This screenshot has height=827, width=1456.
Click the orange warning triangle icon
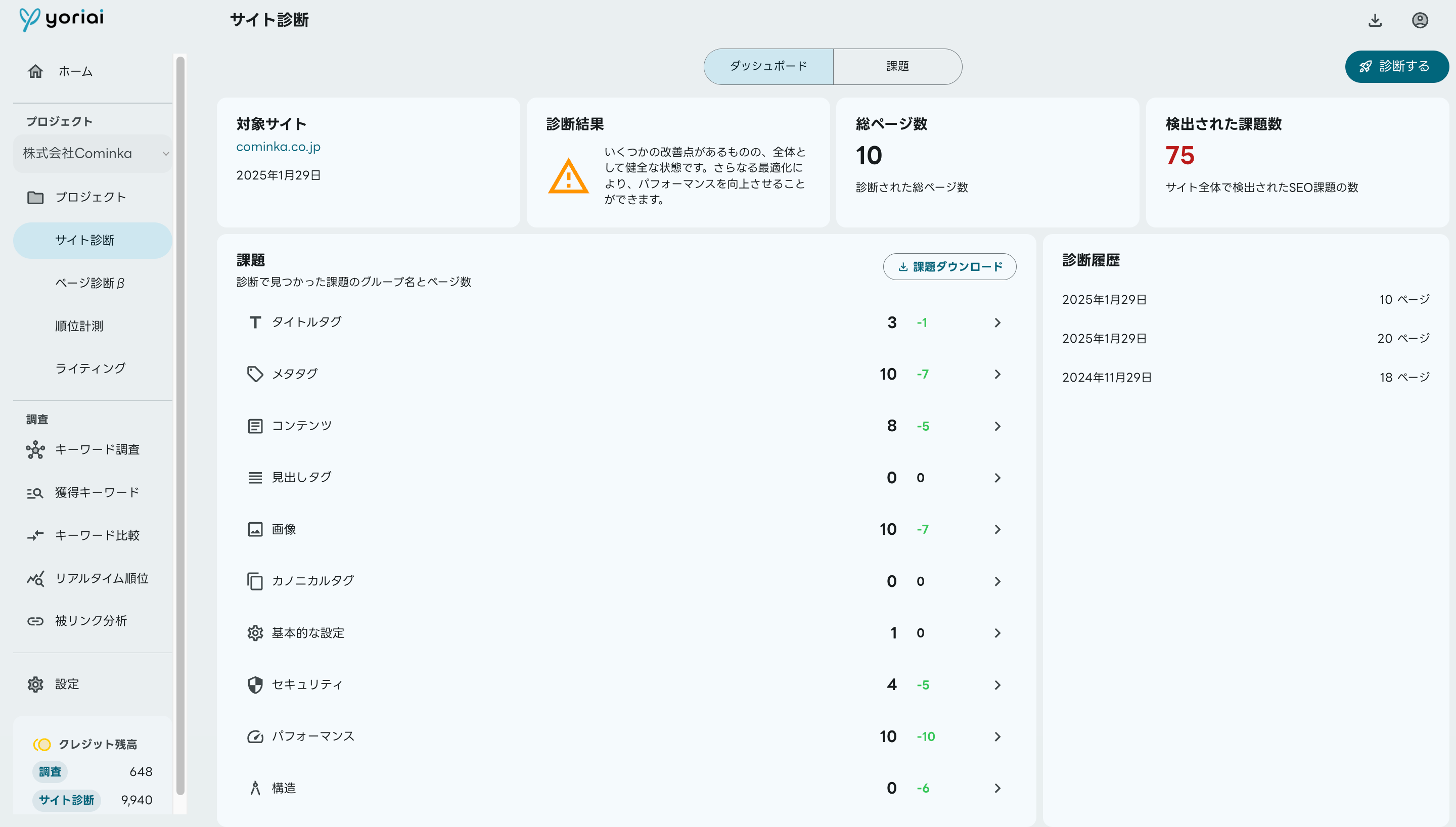click(568, 176)
